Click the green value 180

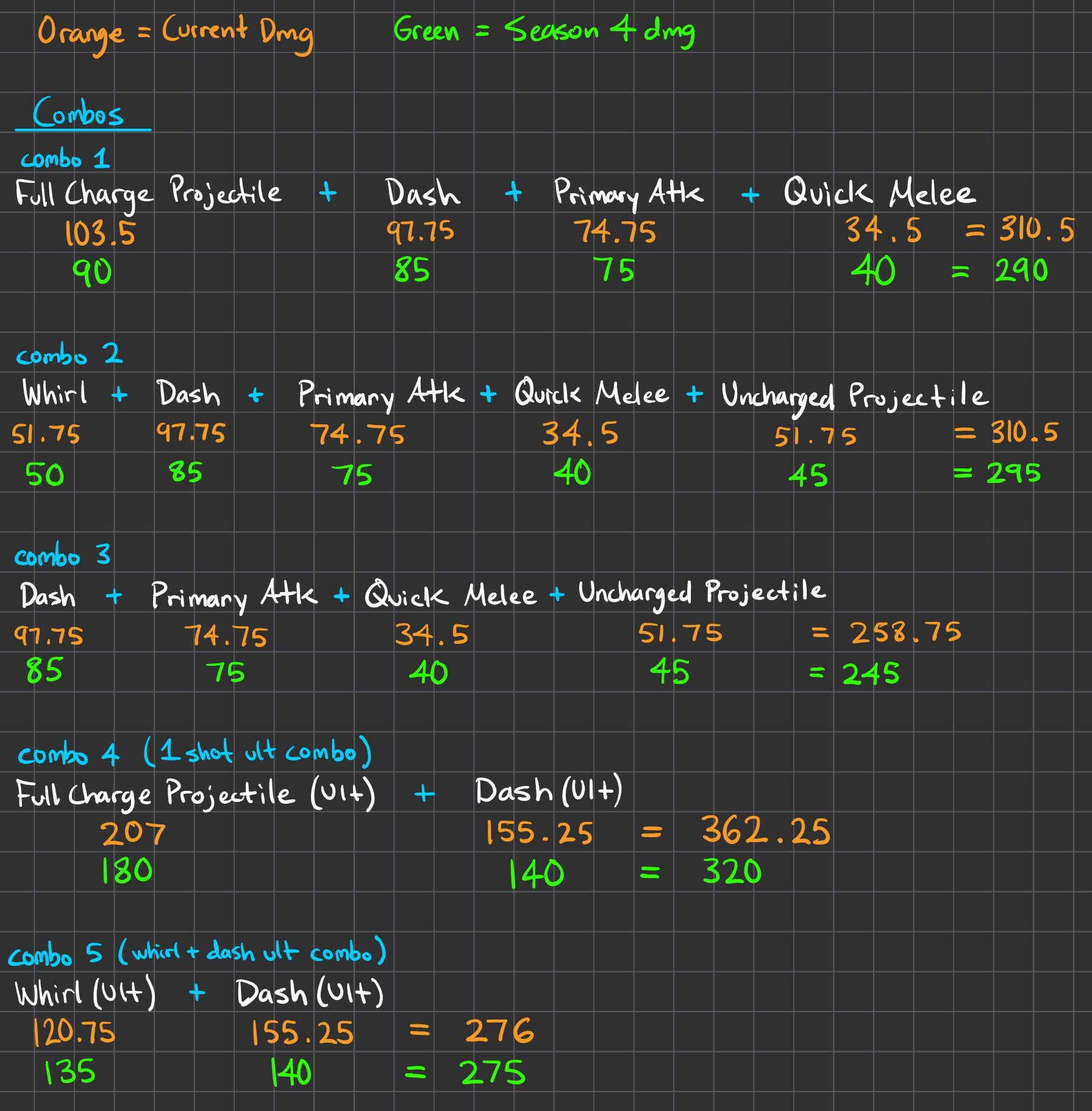point(127,871)
